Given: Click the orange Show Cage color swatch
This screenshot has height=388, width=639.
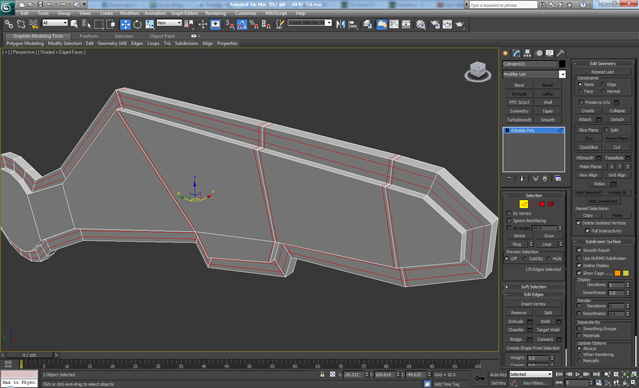Looking at the screenshot, I should 617,273.
